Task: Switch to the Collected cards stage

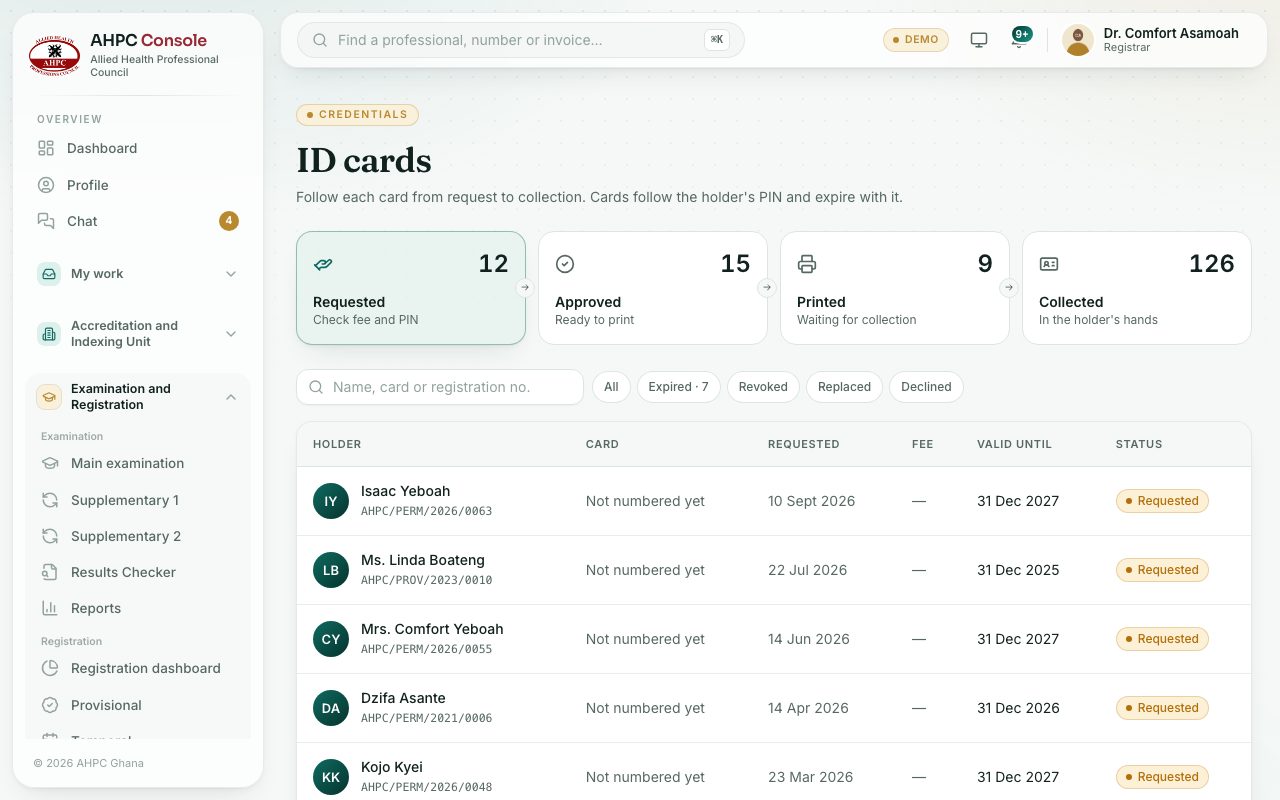Action: 1137,288
